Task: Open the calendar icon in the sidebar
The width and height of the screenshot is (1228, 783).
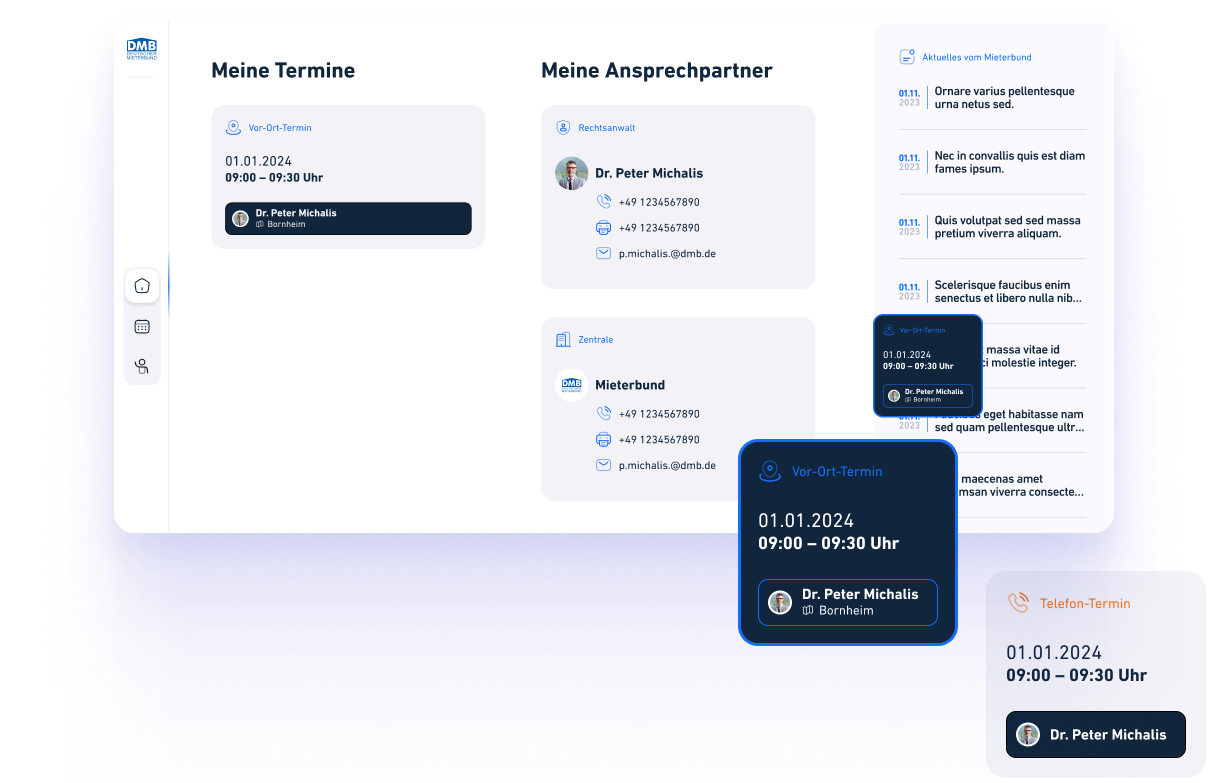Action: (142, 326)
